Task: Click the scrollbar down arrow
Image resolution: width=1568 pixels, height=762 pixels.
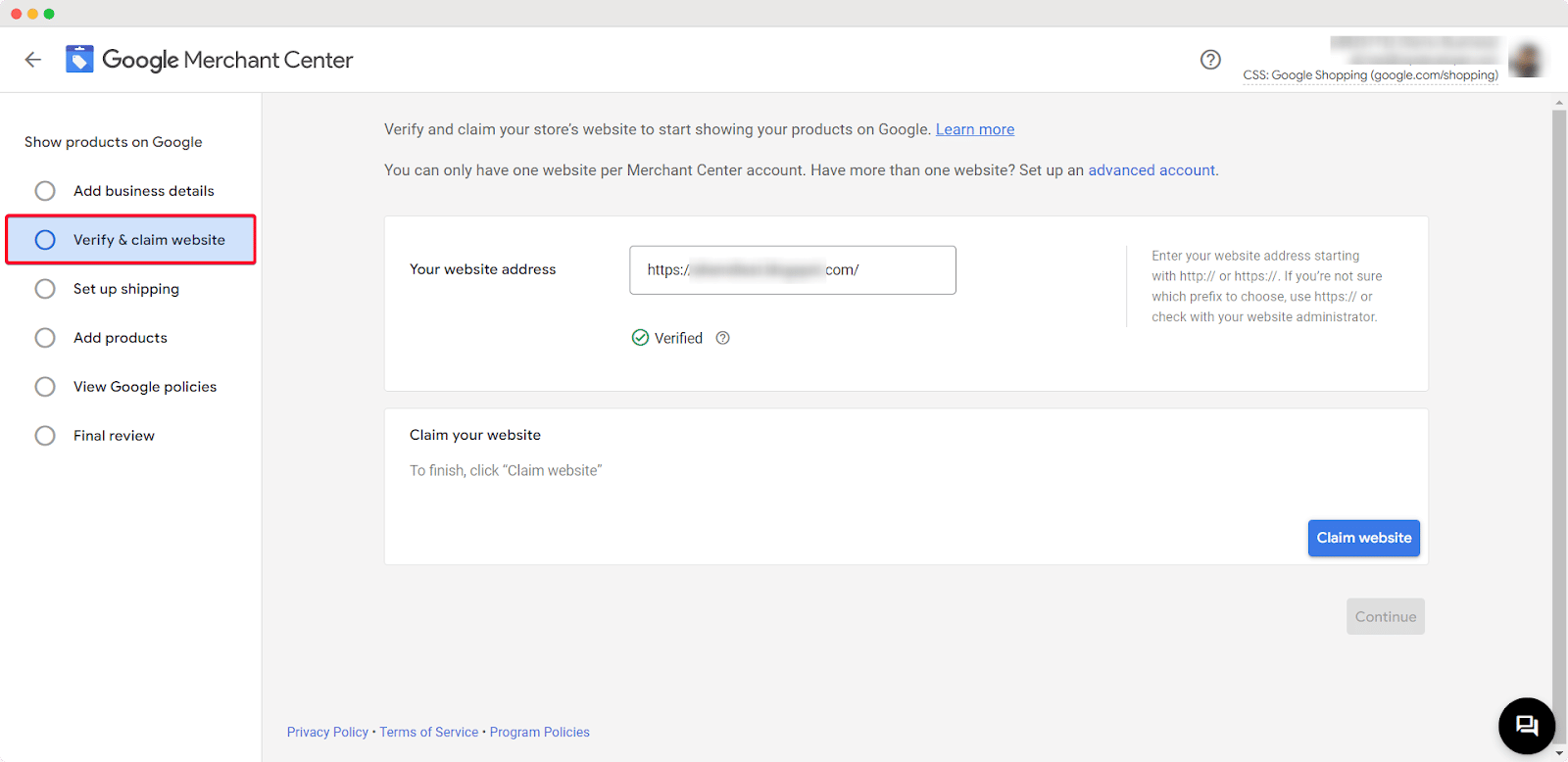Action: (x=1559, y=753)
